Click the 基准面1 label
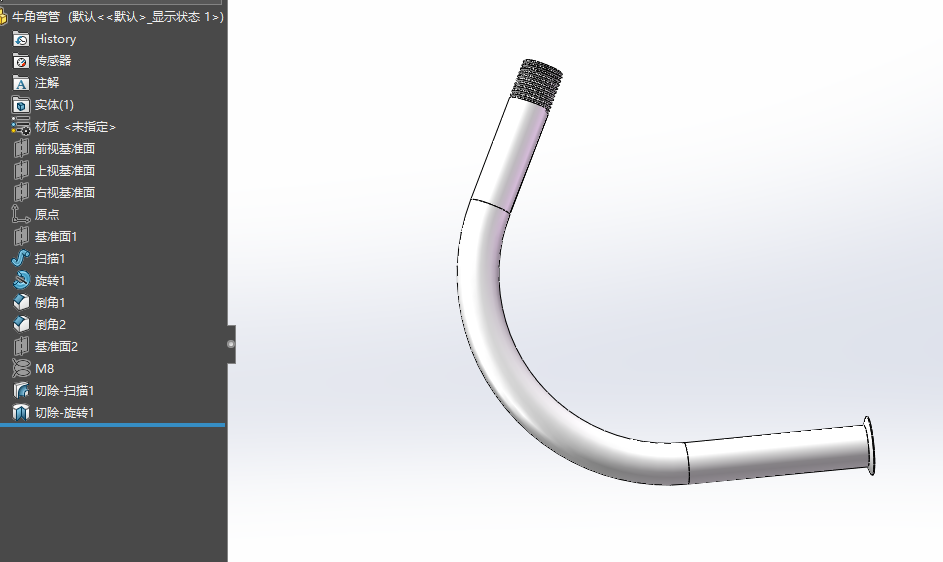 pyautogui.click(x=56, y=236)
